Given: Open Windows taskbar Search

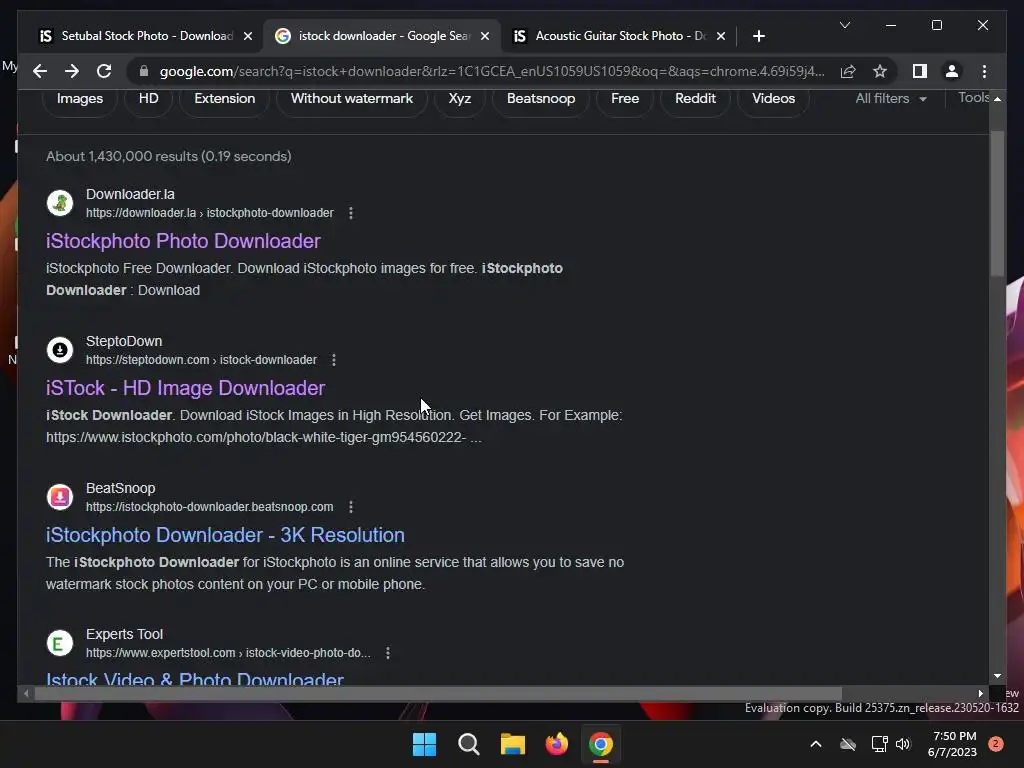Looking at the screenshot, I should pos(469,744).
